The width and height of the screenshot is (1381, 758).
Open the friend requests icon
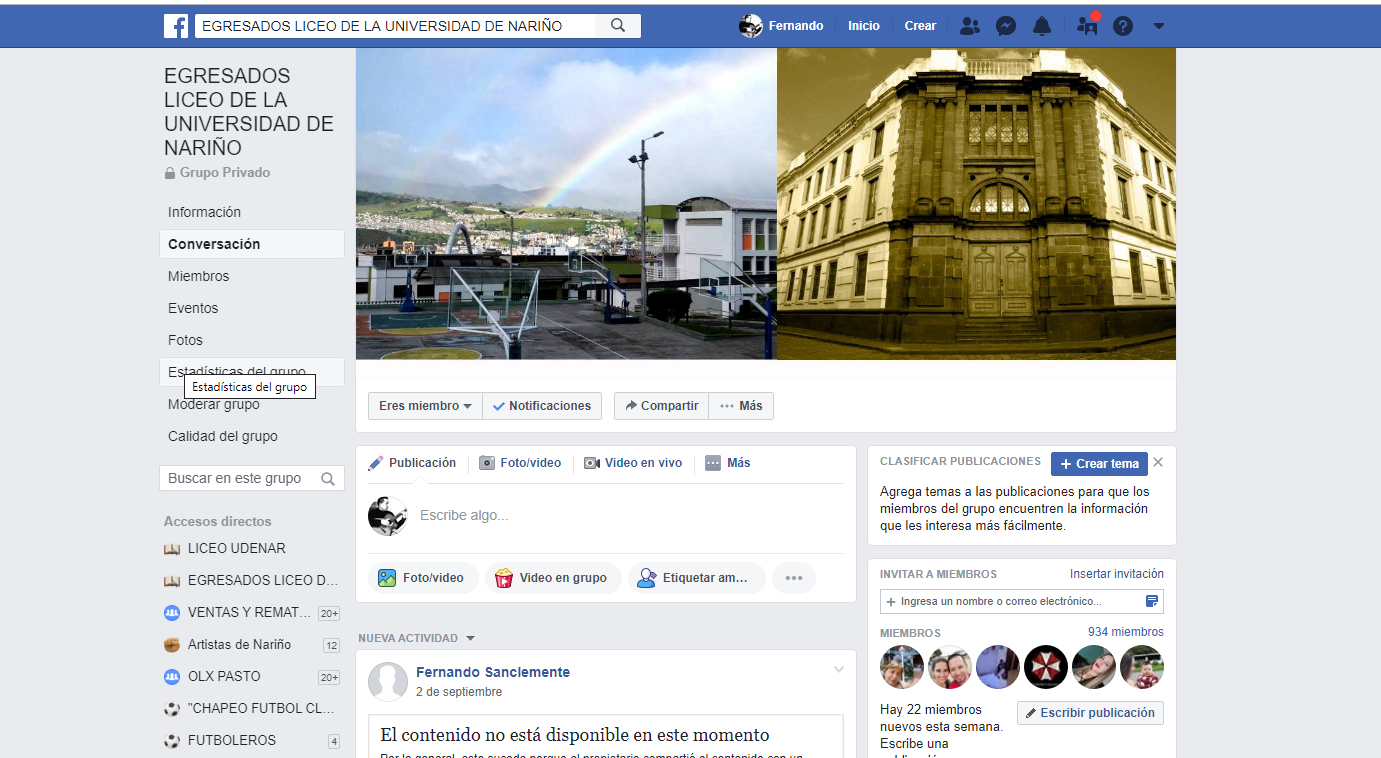coord(969,26)
